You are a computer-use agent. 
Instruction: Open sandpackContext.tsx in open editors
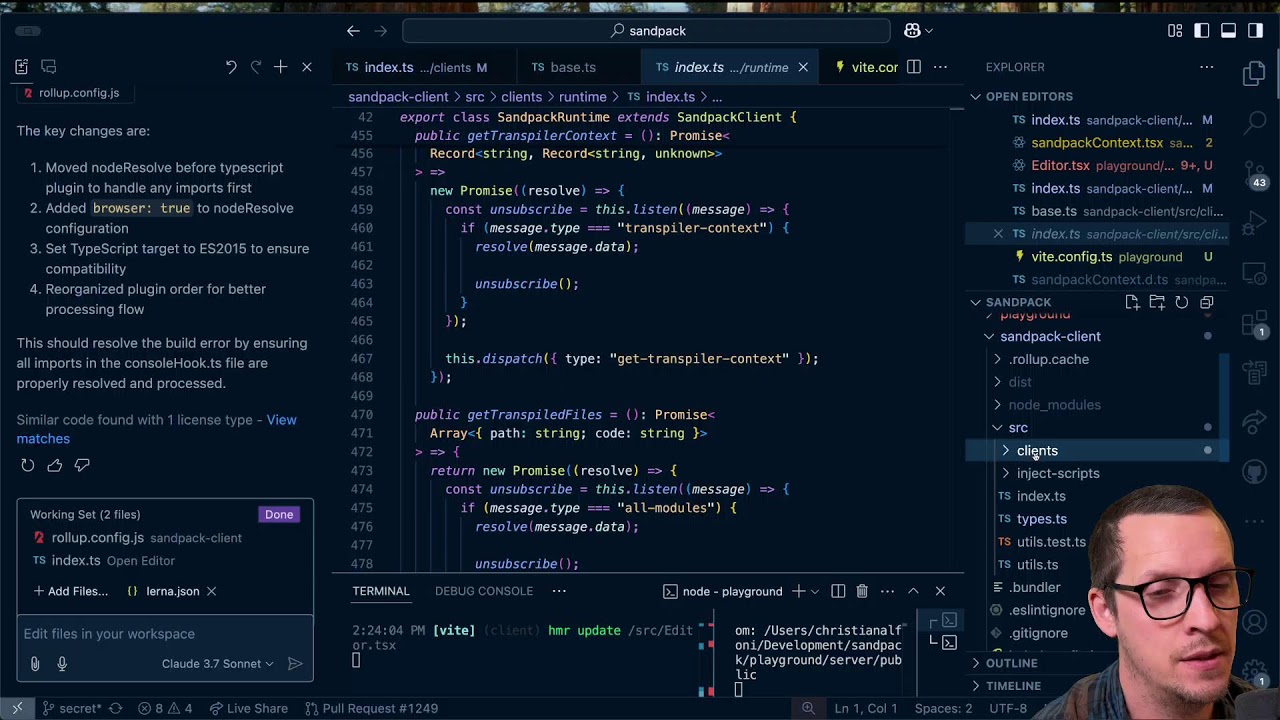pyautogui.click(x=1096, y=143)
